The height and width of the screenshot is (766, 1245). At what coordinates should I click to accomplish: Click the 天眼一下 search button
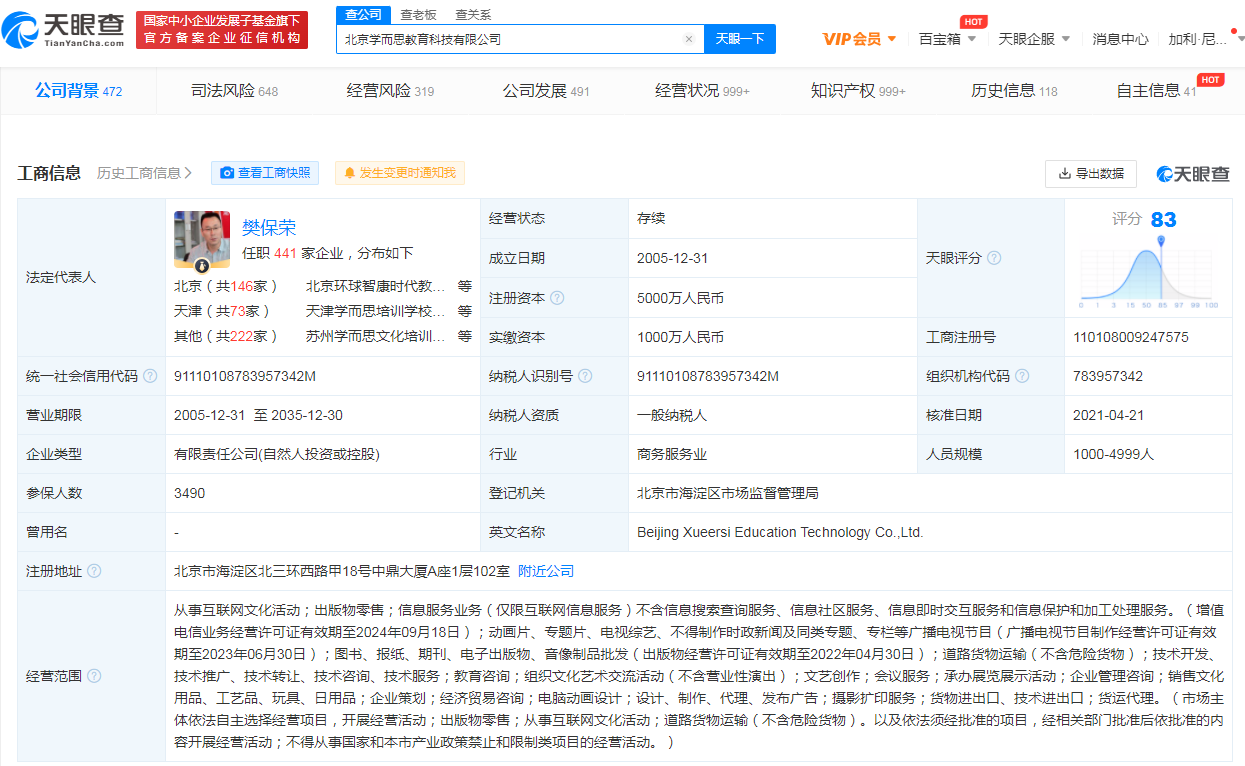(740, 39)
